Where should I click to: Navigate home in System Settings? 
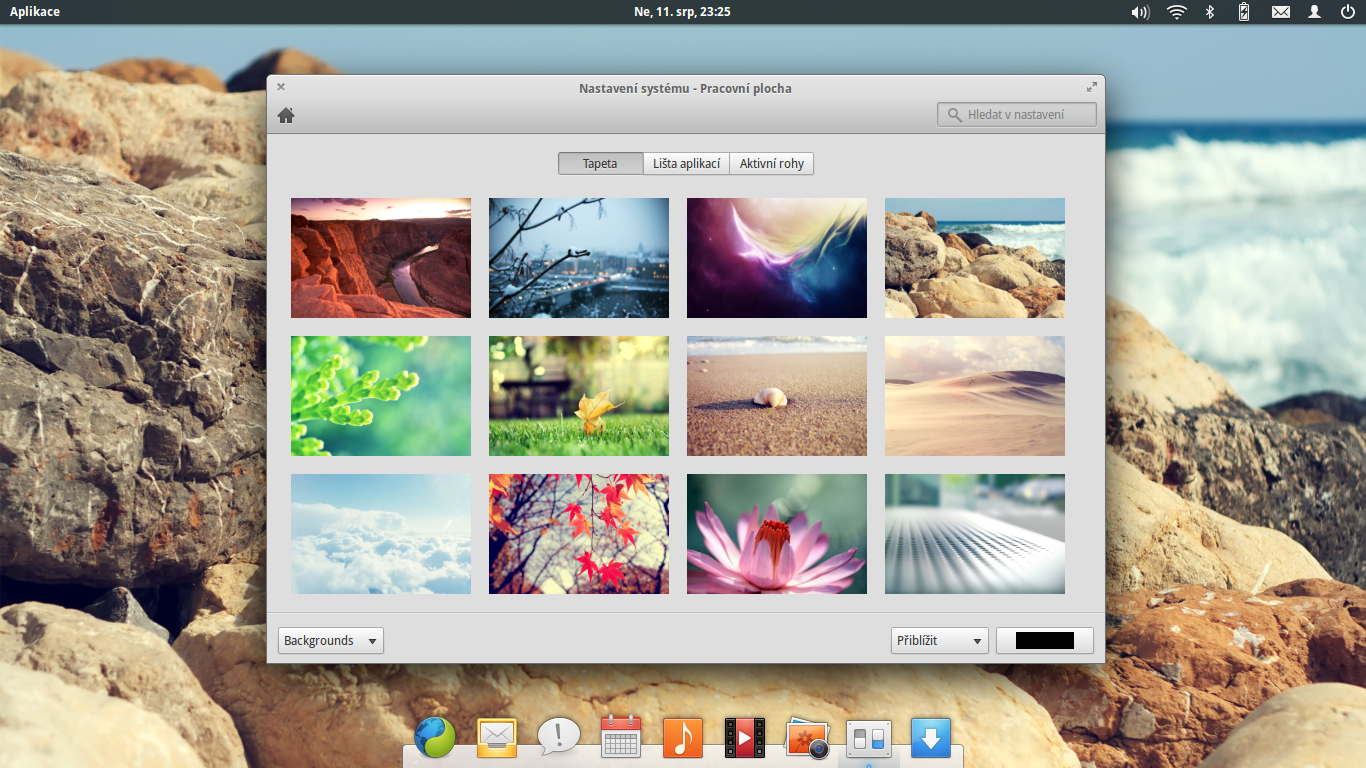tap(286, 114)
